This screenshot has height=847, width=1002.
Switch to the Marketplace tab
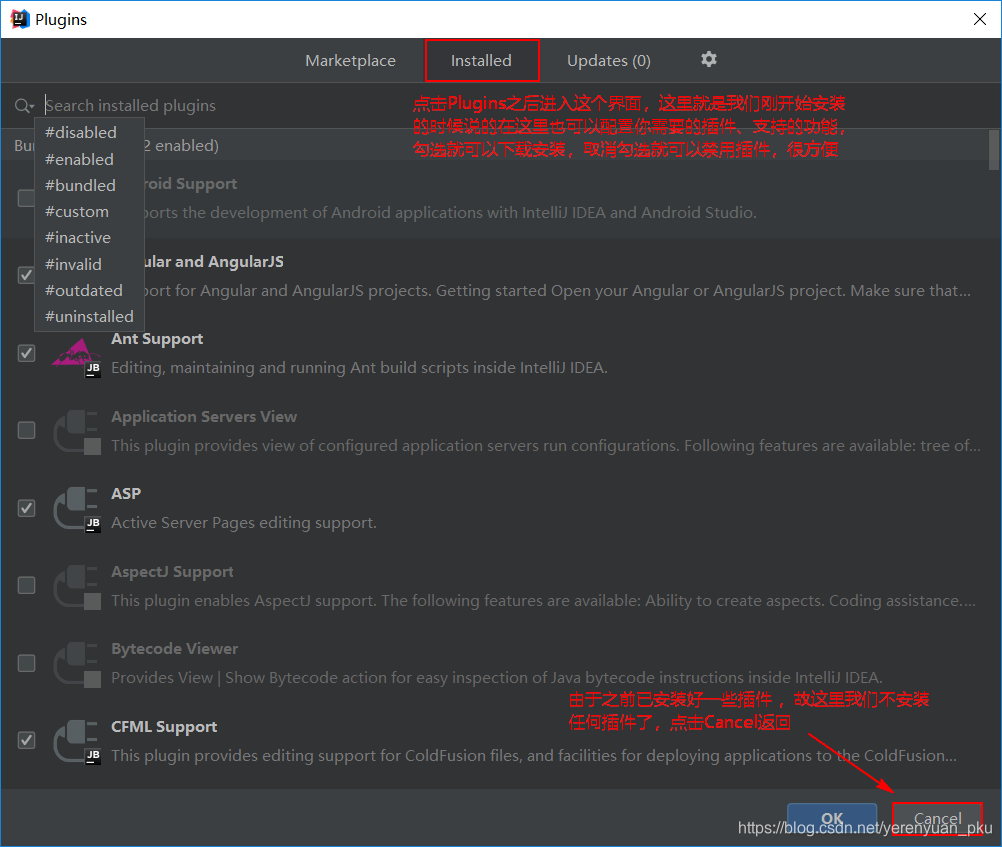coord(350,61)
